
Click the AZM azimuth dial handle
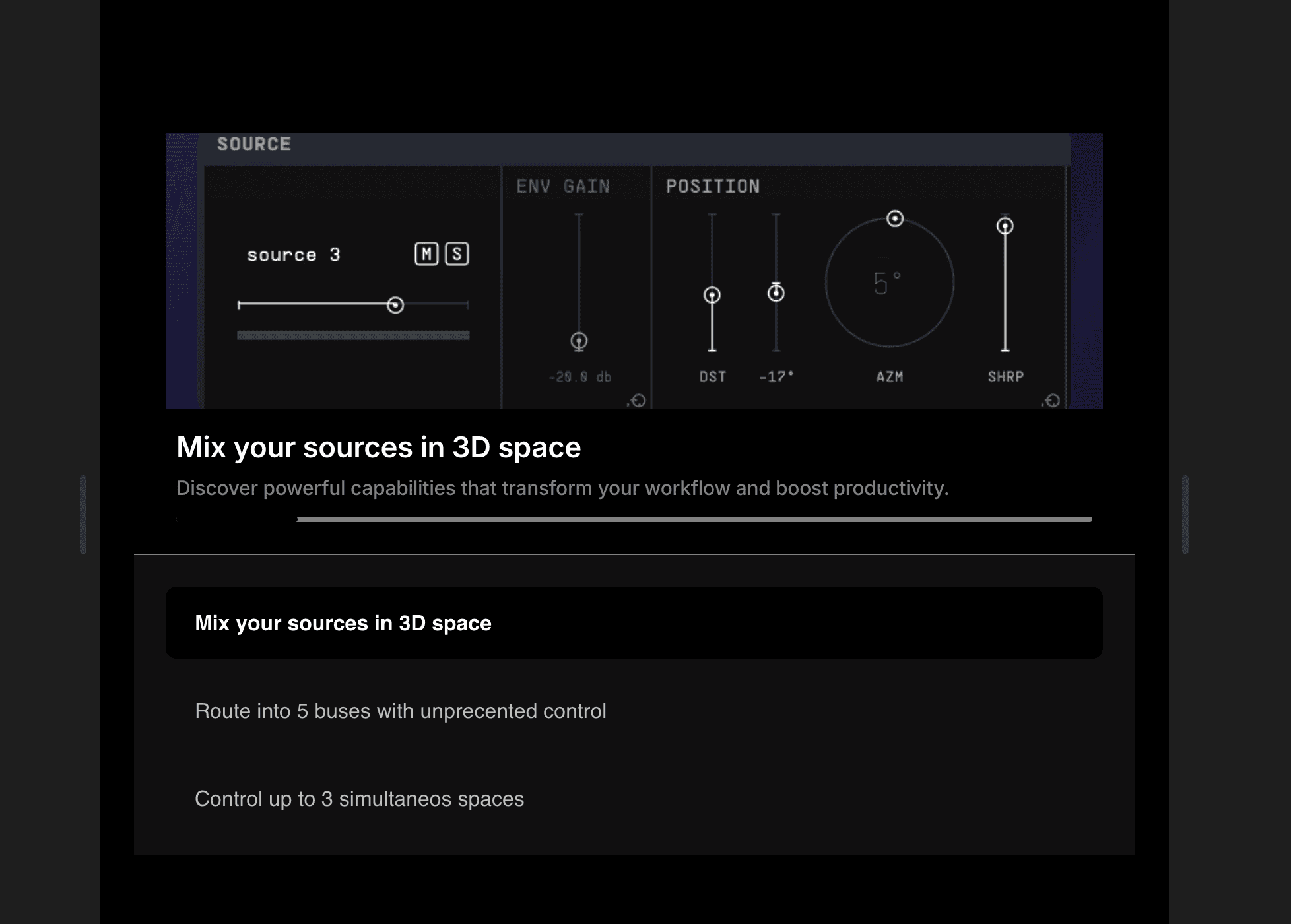point(895,218)
